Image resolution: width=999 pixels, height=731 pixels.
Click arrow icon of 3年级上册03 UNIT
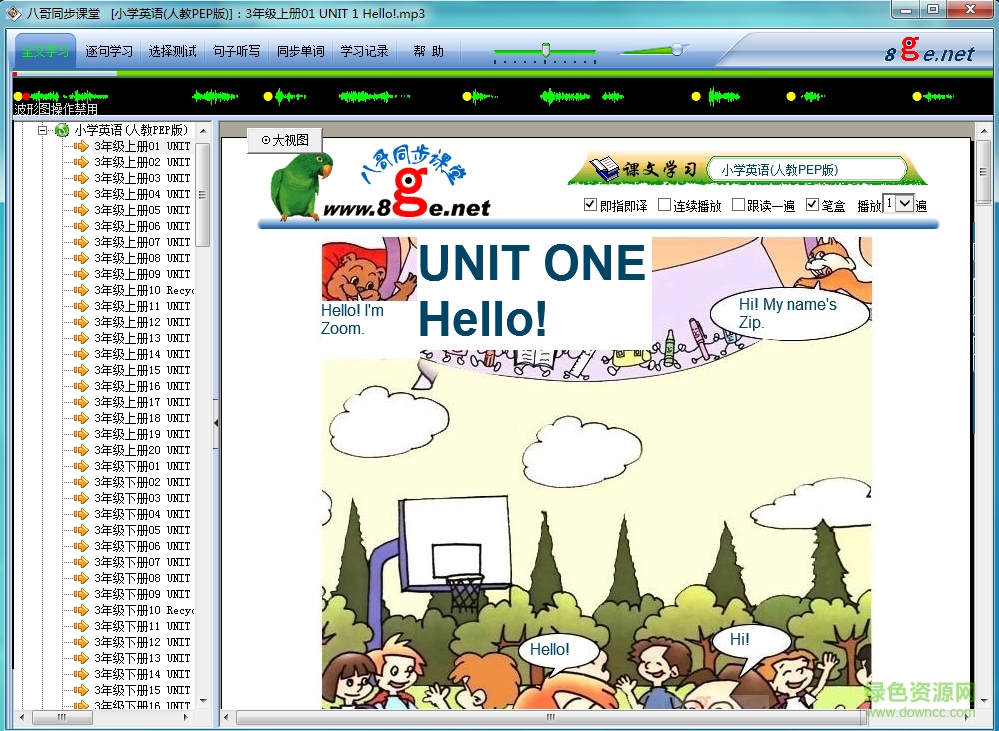[81, 178]
